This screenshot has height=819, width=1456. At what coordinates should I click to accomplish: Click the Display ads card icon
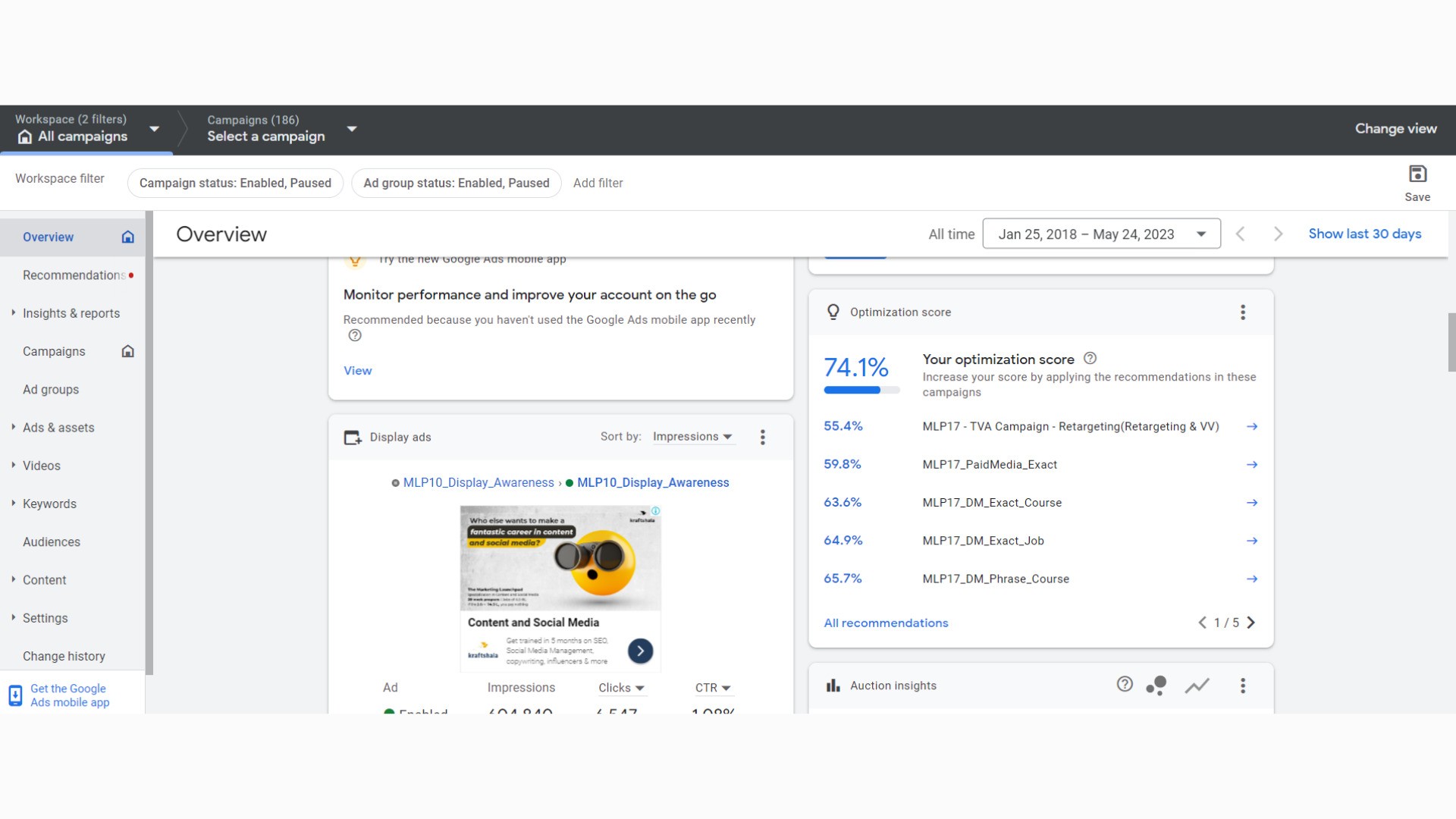pyautogui.click(x=353, y=438)
